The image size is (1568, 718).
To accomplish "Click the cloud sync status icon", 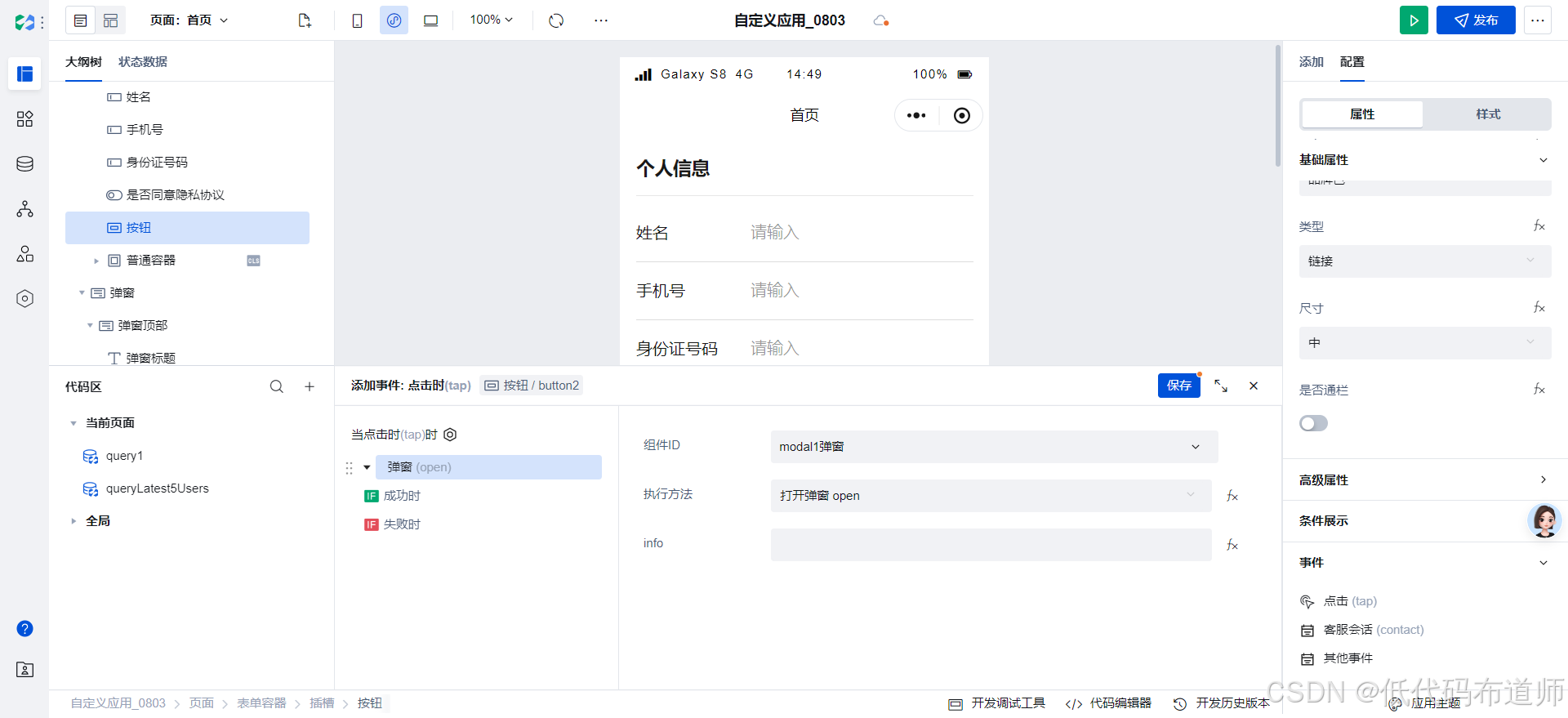I will click(x=880, y=20).
